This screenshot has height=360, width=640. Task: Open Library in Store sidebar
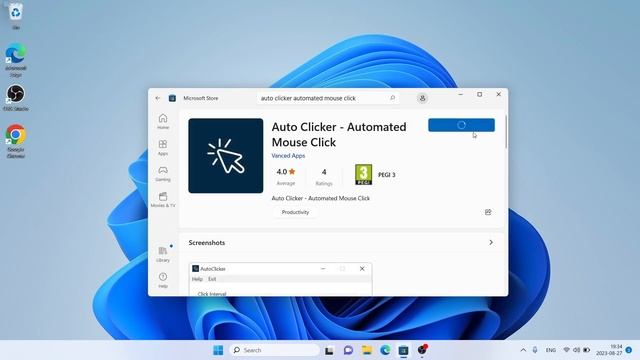coord(163,254)
